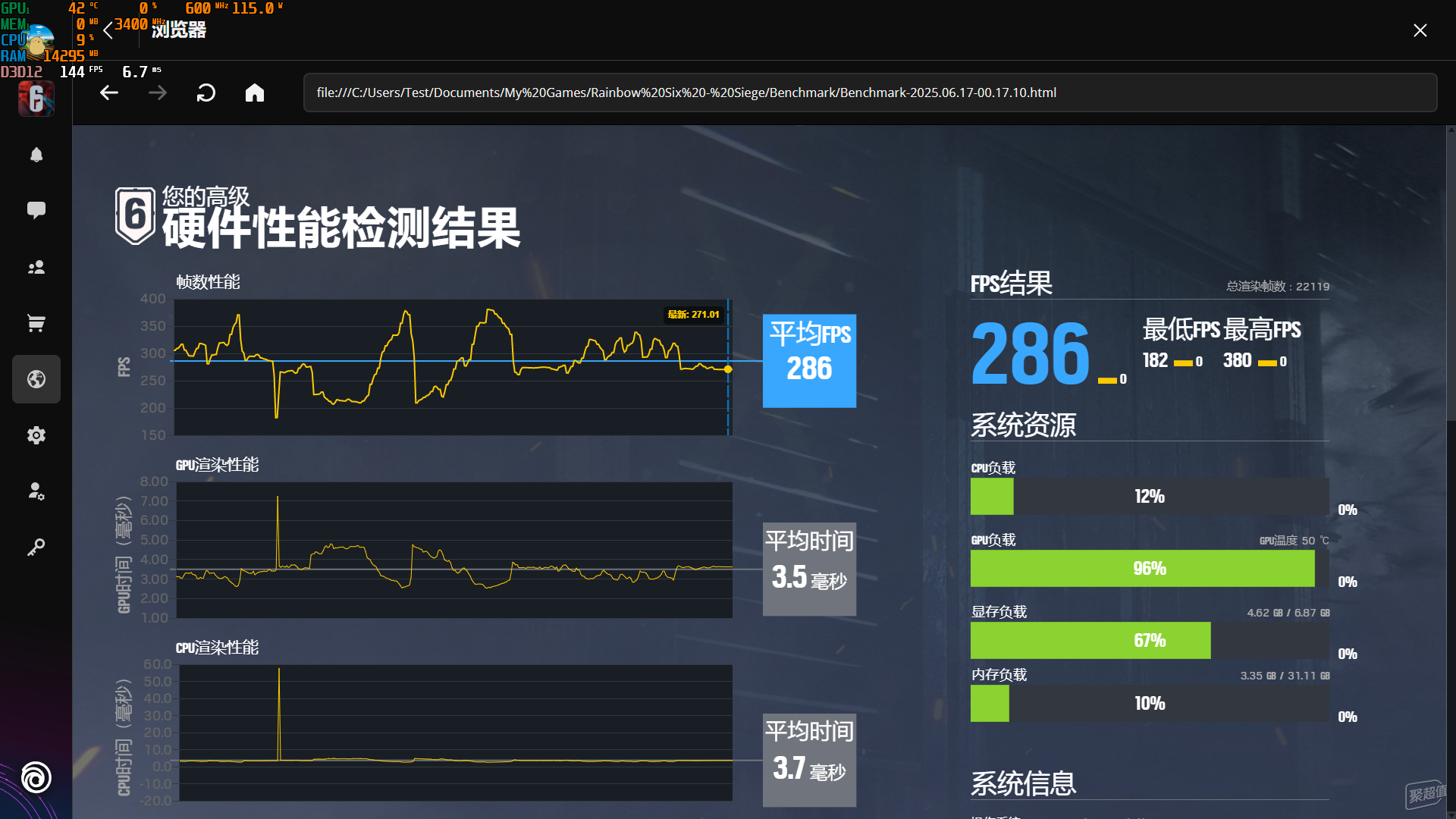Select the browser globe icon in sidebar
The height and width of the screenshot is (819, 1456).
click(x=36, y=379)
